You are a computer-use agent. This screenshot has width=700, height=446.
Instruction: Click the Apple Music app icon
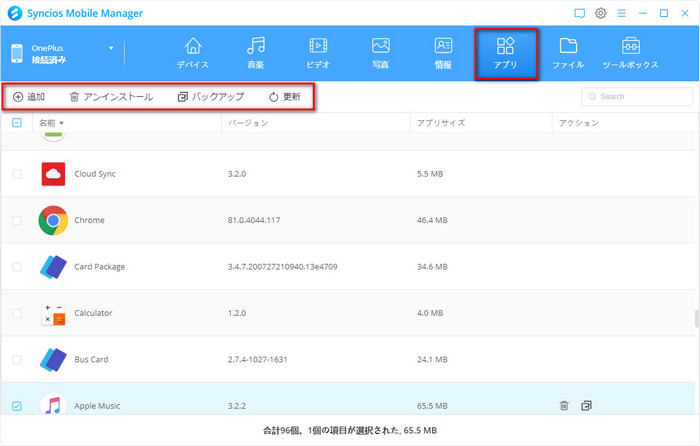coord(53,404)
